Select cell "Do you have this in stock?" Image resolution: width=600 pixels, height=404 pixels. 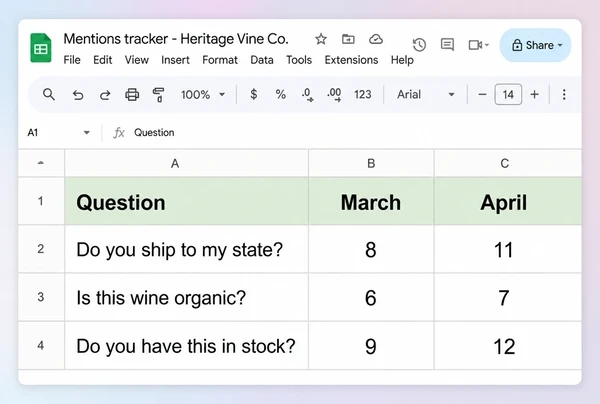pos(186,345)
